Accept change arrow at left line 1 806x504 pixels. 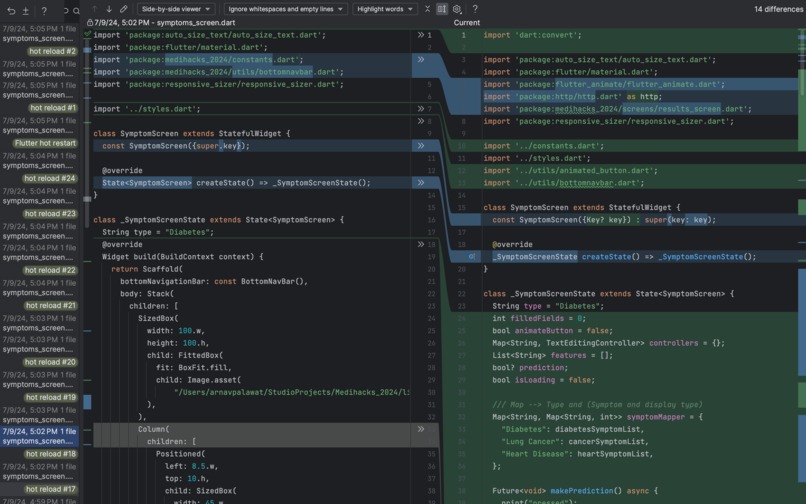click(x=420, y=35)
